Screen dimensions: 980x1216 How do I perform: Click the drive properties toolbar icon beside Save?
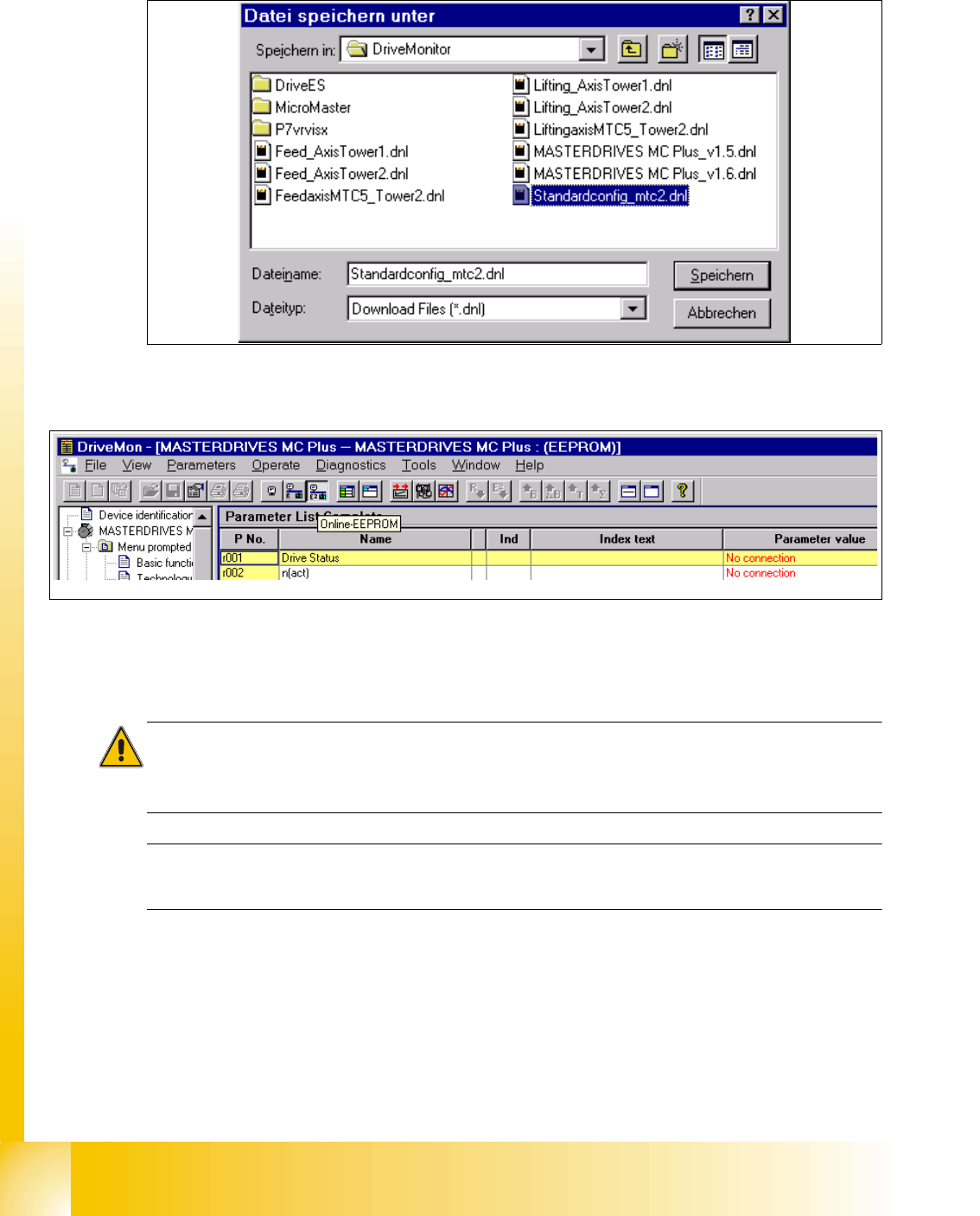[x=195, y=492]
